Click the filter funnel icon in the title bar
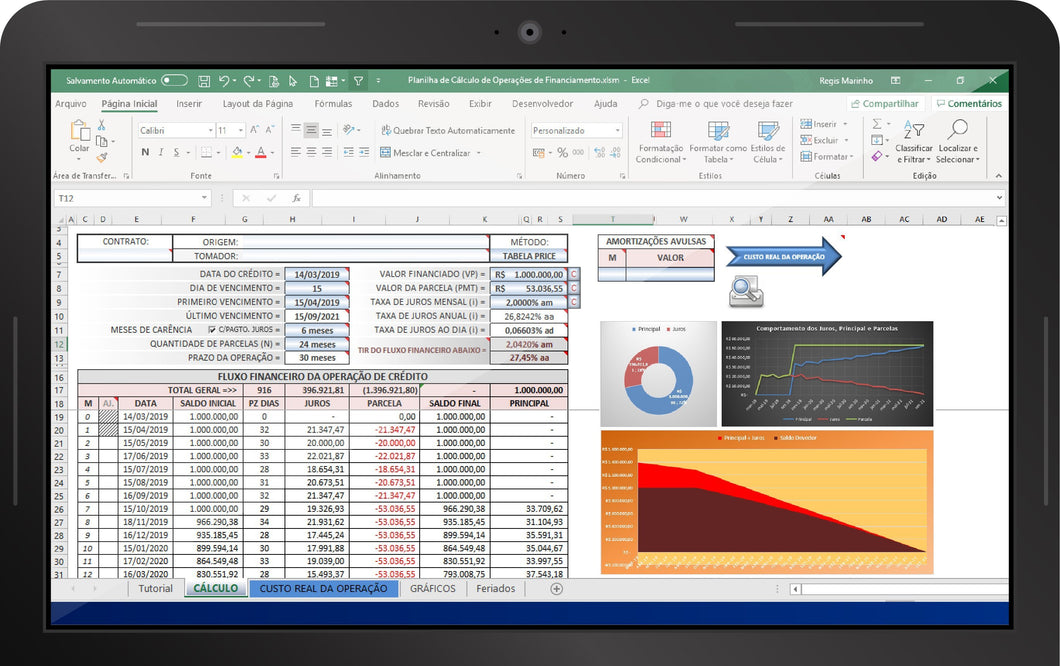The image size is (1060, 666). [358, 81]
